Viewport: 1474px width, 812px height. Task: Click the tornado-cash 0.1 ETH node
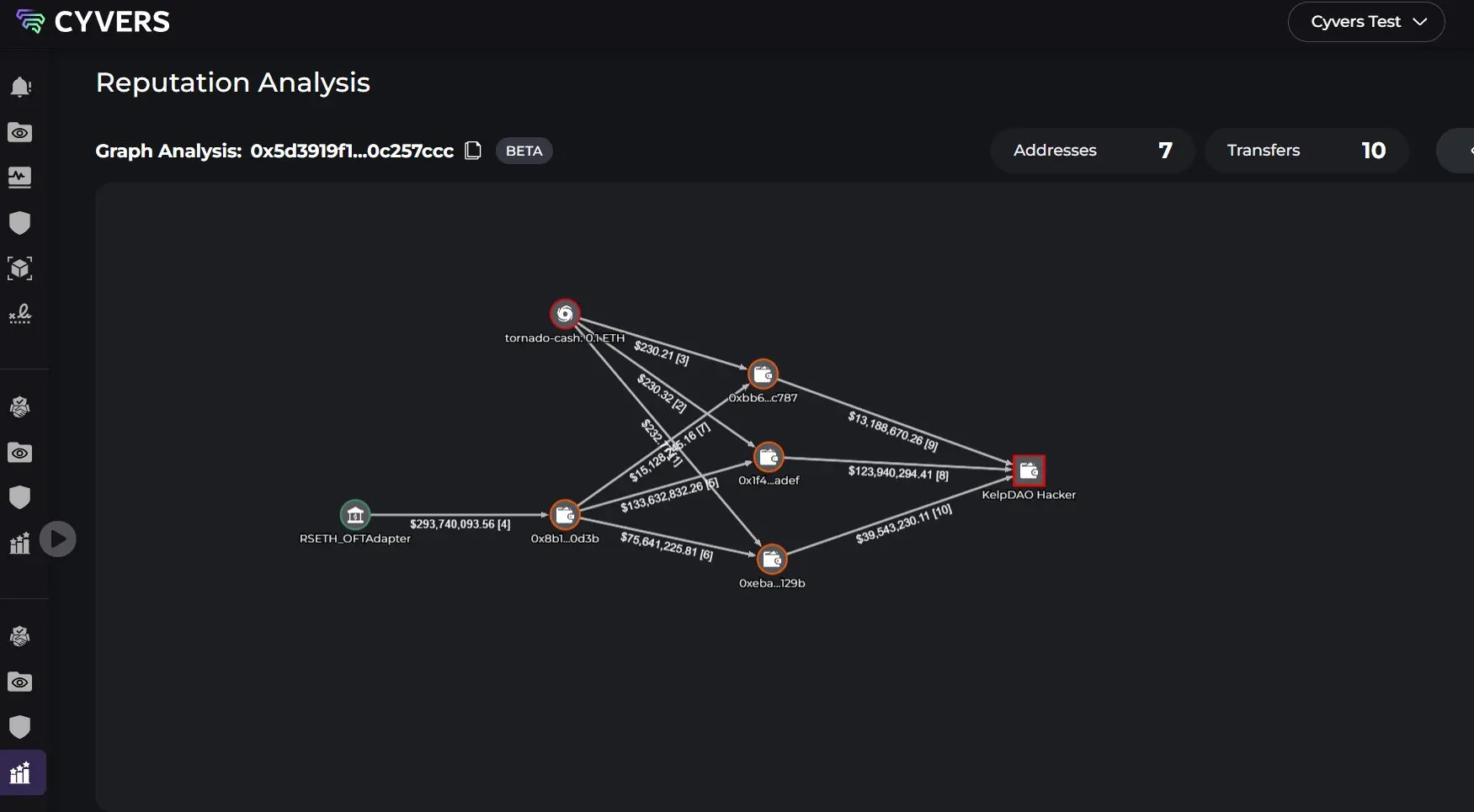click(565, 314)
